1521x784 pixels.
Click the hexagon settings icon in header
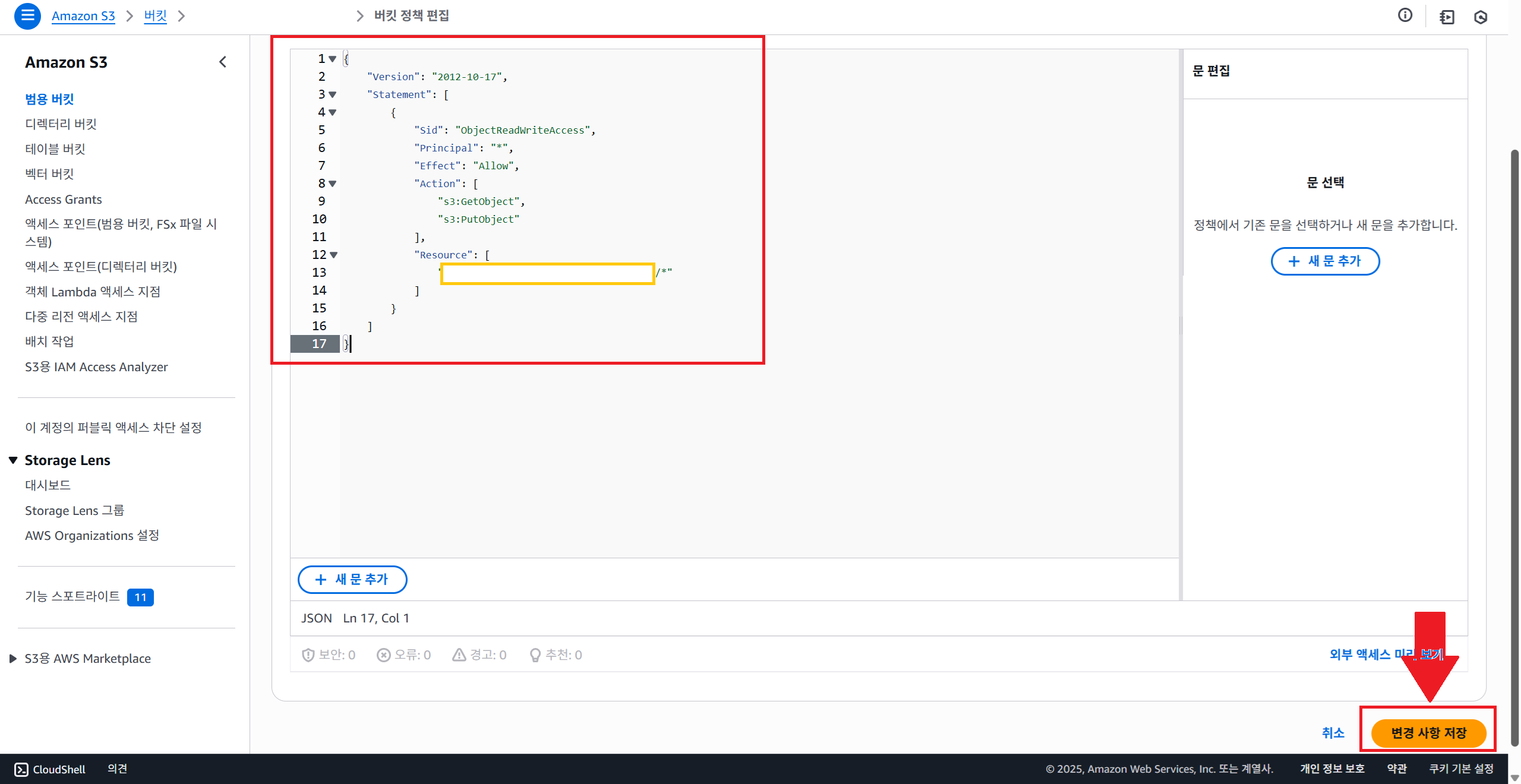tap(1480, 17)
